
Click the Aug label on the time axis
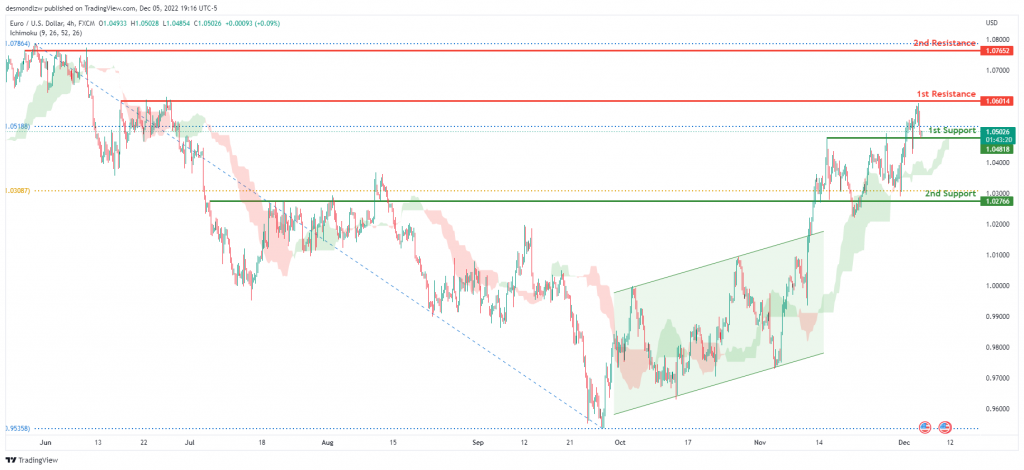coord(327,443)
